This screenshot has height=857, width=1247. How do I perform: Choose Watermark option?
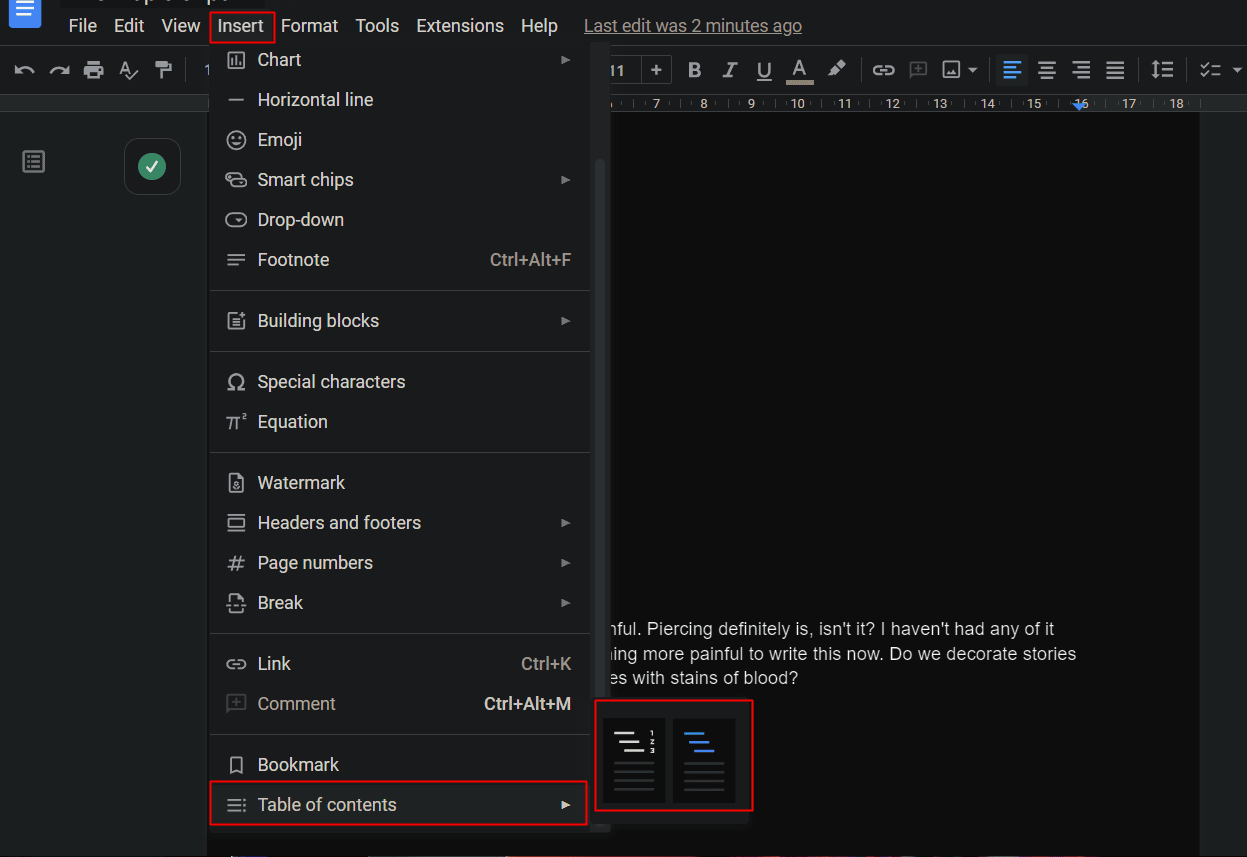(400, 483)
